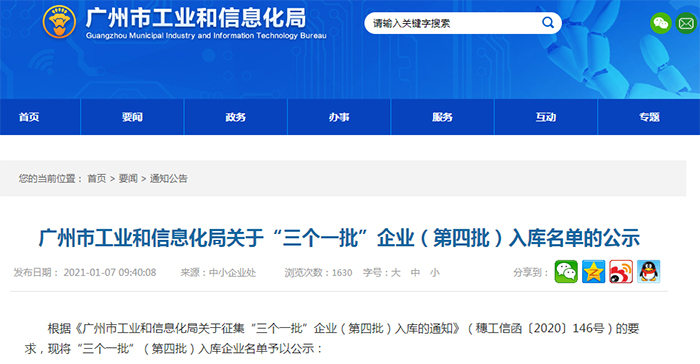The width and height of the screenshot is (700, 364).
Task: Click the 分享到 label
Action: pos(531,272)
